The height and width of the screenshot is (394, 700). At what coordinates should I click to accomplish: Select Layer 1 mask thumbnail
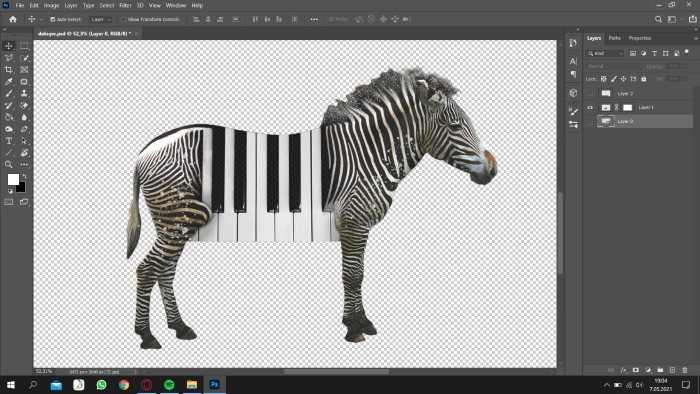pyautogui.click(x=628, y=108)
